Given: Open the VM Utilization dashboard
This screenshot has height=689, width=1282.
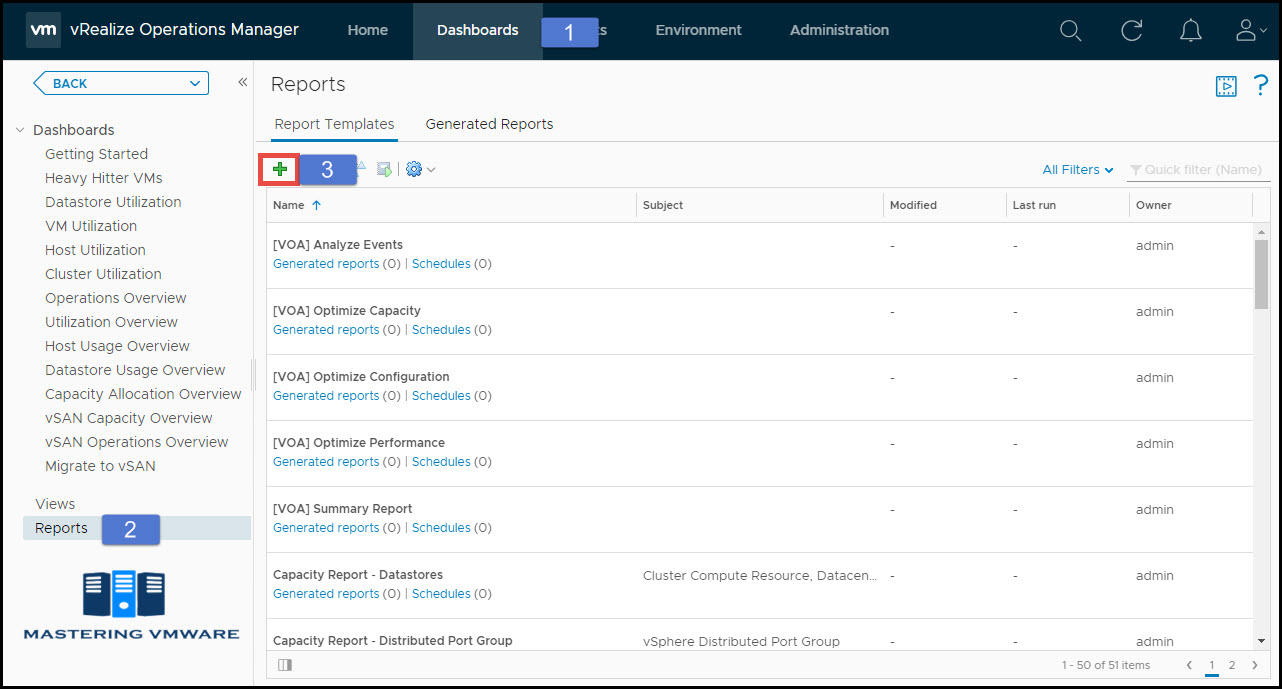Looking at the screenshot, I should [x=91, y=226].
